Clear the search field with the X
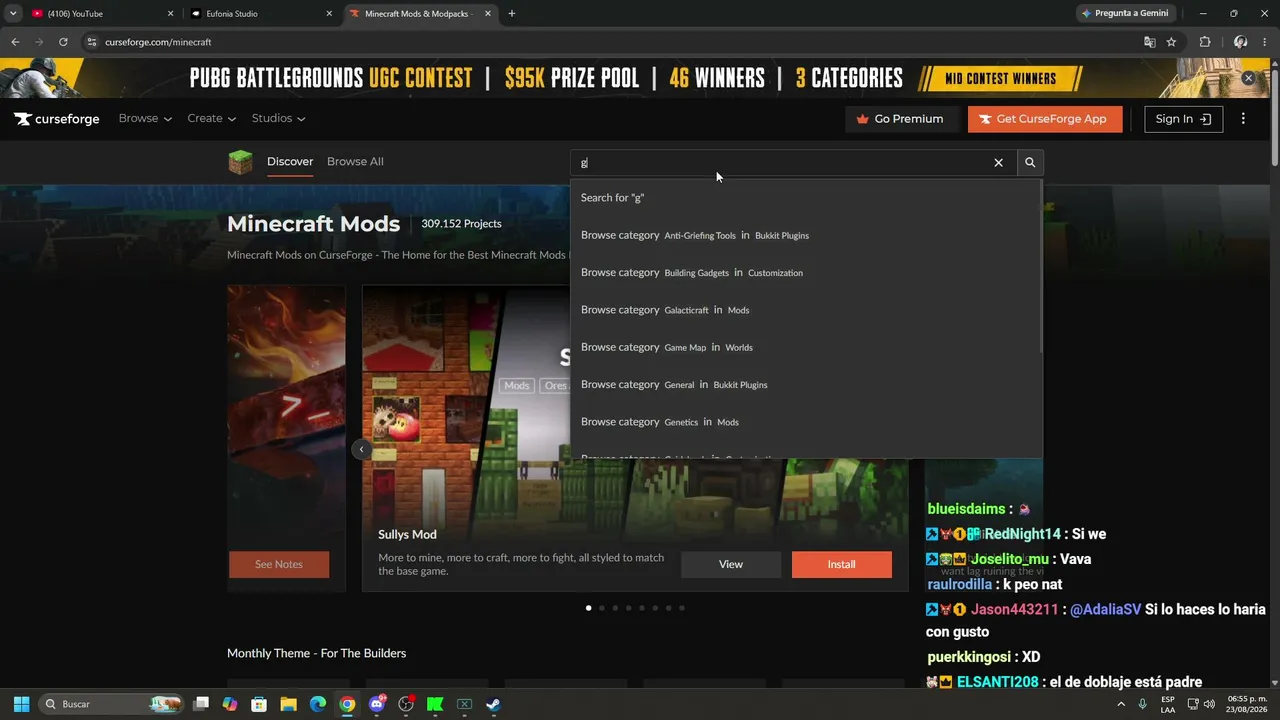The width and height of the screenshot is (1280, 720). coord(998,163)
